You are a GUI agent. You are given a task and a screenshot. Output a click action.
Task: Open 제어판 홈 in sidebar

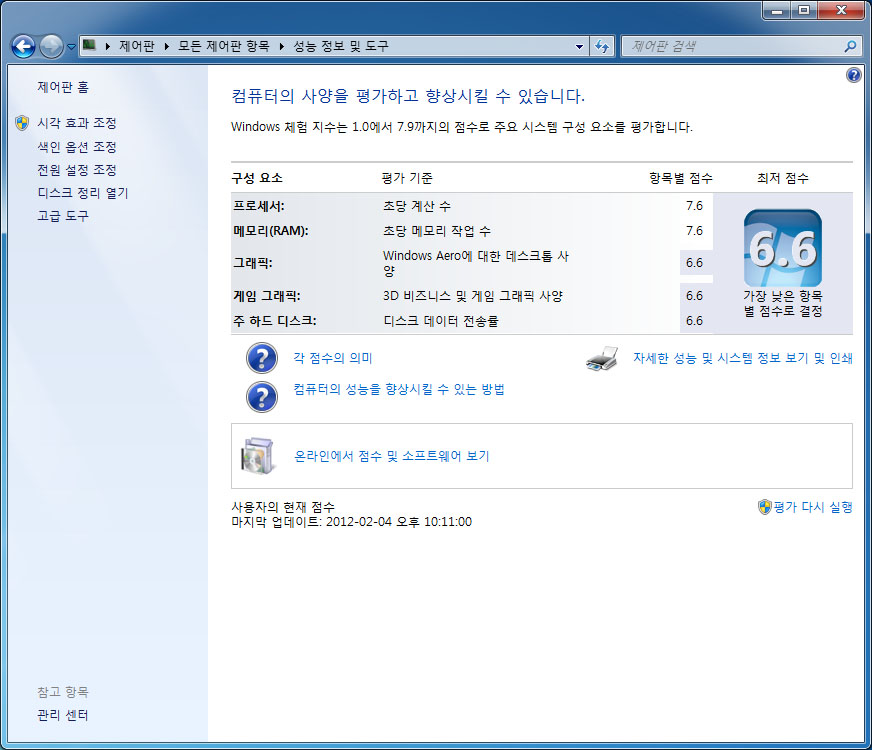pos(63,87)
